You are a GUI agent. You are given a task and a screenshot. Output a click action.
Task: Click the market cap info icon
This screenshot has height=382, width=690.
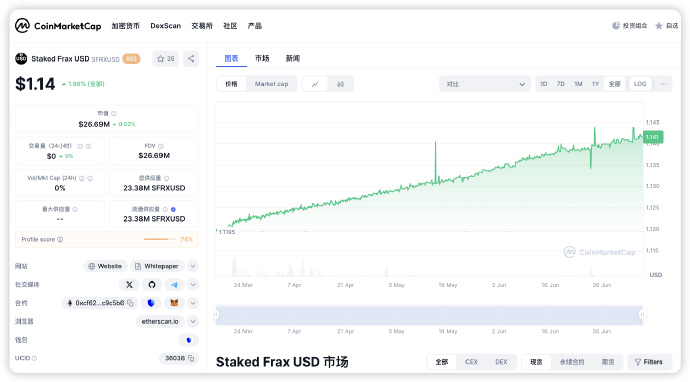[114, 114]
